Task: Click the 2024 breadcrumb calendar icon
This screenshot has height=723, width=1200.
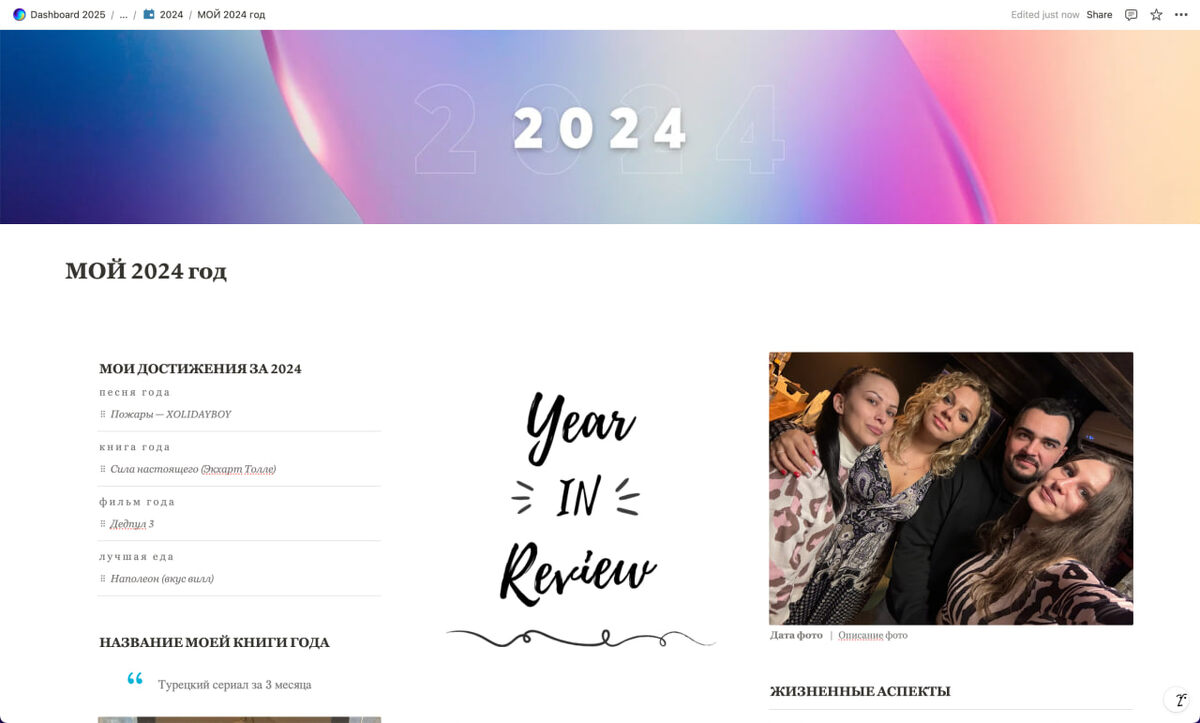Action: [x=149, y=15]
